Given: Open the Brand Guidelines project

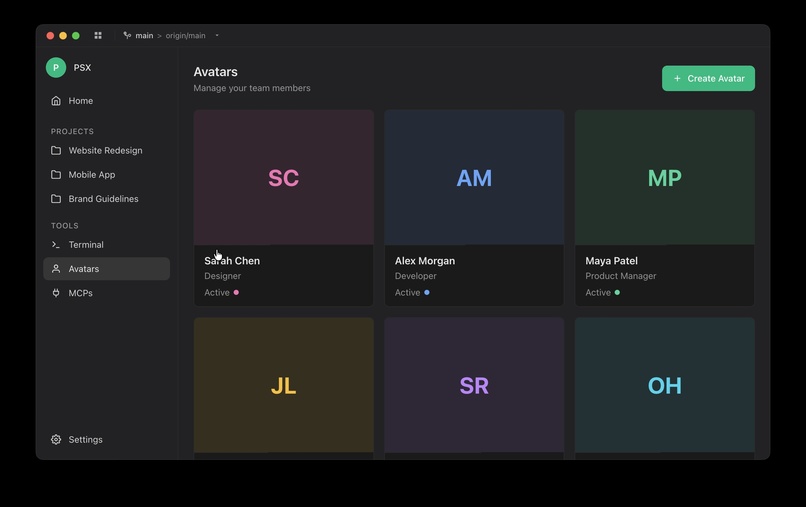Looking at the screenshot, I should (x=106, y=199).
